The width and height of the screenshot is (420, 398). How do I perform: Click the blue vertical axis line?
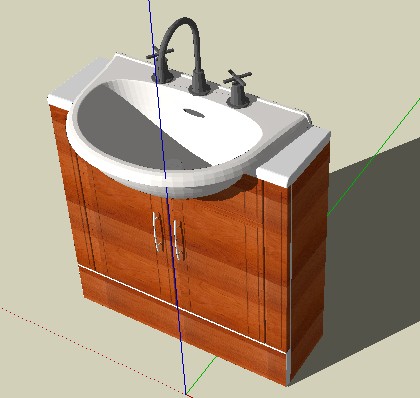[x=167, y=197]
